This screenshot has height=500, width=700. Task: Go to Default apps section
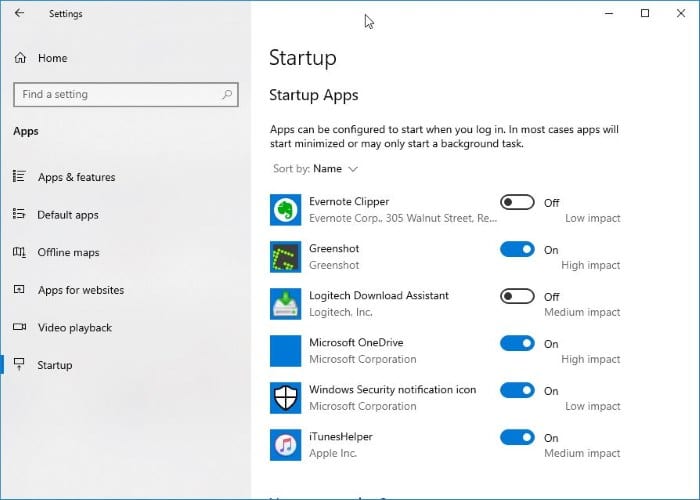[x=68, y=215]
